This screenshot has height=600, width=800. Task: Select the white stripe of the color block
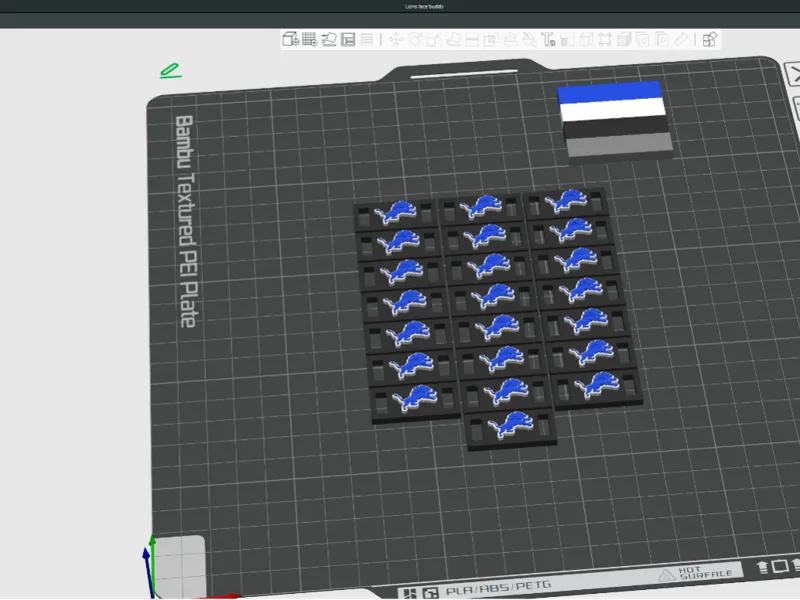coord(613,108)
